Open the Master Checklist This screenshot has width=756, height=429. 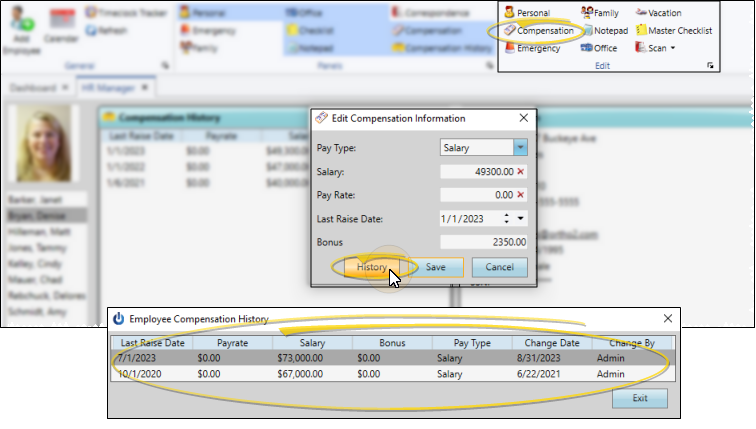tap(671, 31)
